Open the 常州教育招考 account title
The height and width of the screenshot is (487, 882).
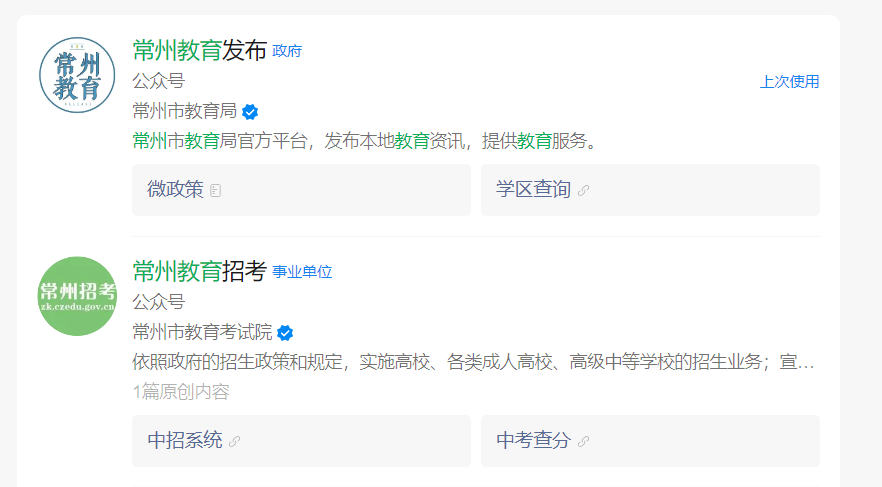(x=199, y=272)
